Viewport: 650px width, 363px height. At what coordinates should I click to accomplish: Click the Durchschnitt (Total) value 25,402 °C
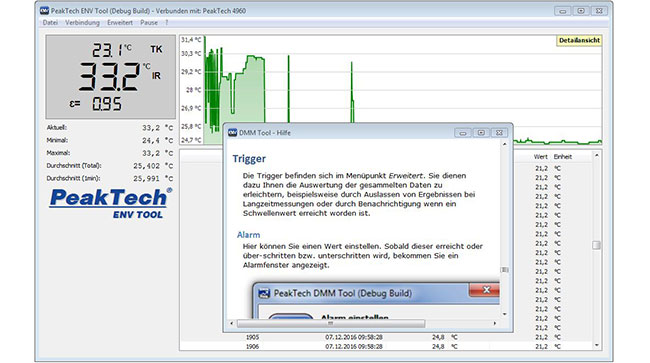(x=153, y=166)
